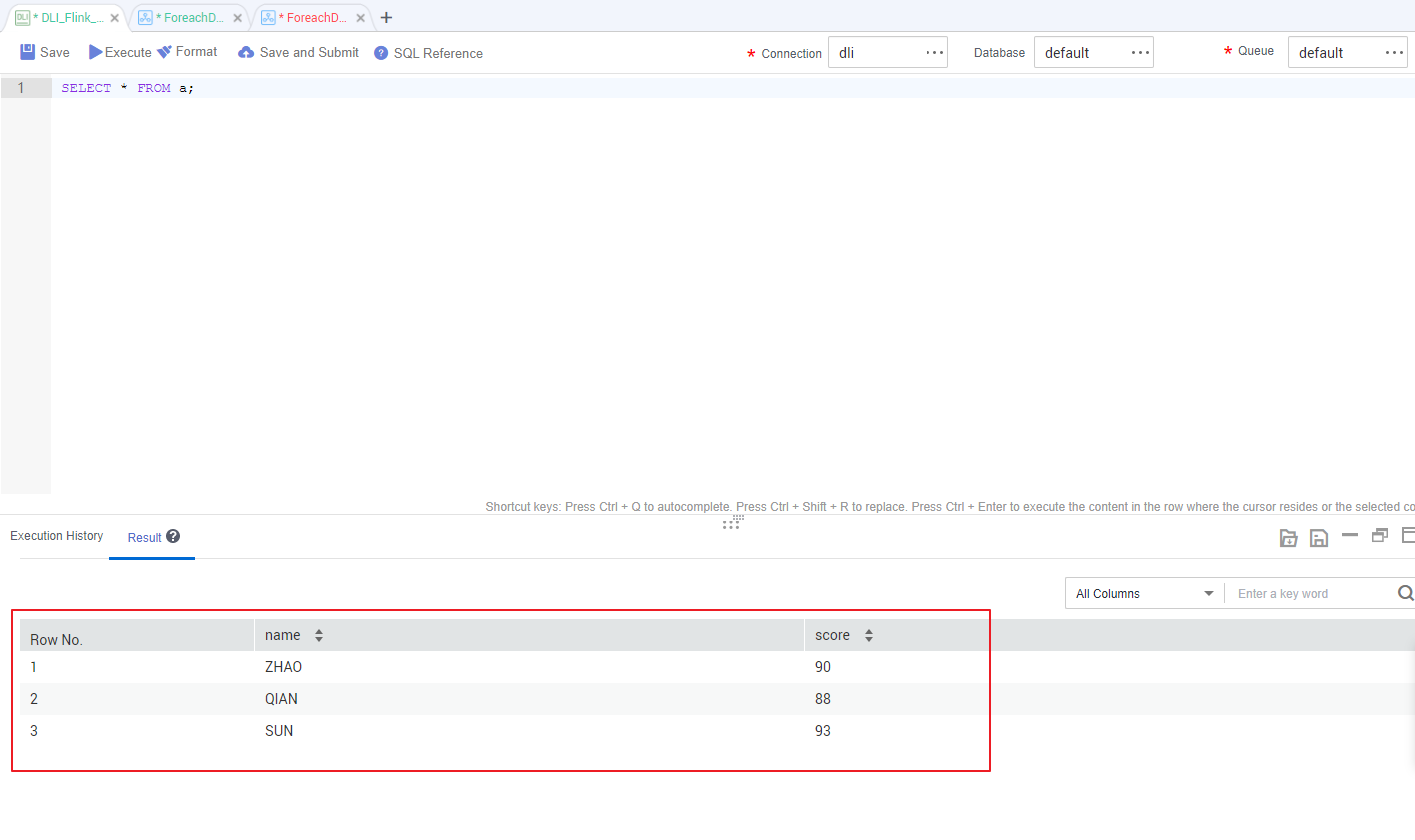This screenshot has width=1415, height=840.
Task: Sort results by the score column
Action: [x=869, y=635]
